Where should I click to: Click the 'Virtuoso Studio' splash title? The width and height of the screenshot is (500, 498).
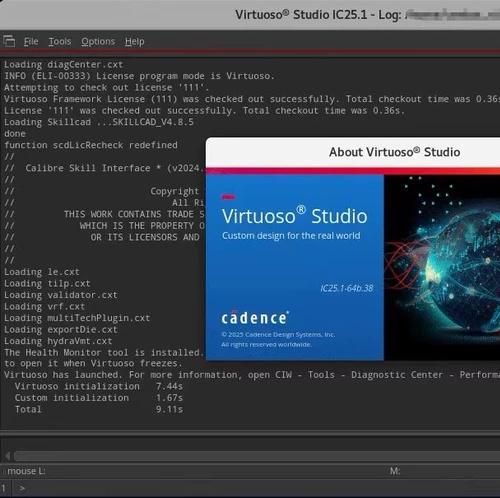[x=295, y=215]
